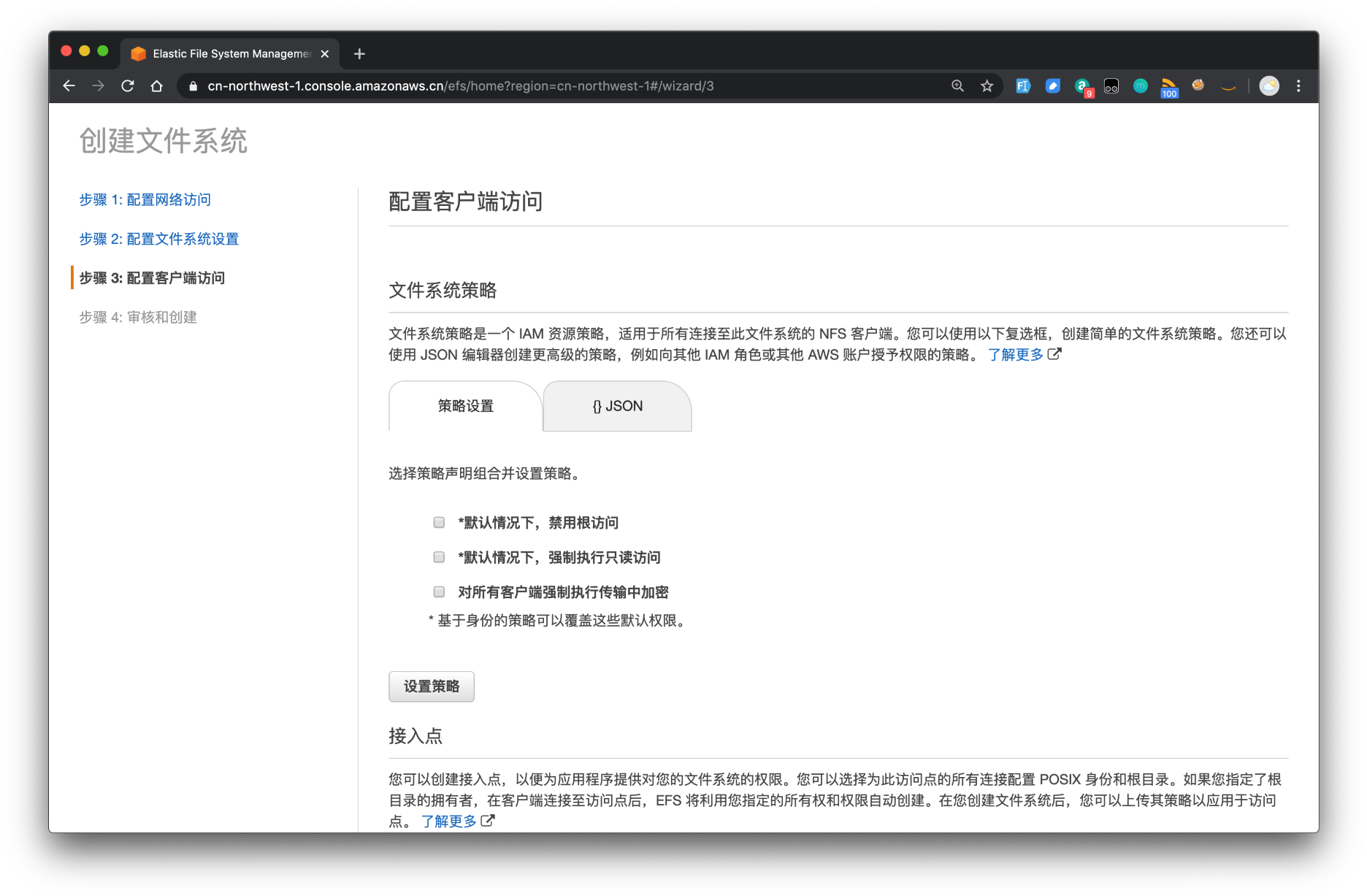Screen dimensions: 1367x896
Task: Open 了解更多 link under 接入点
Action: tap(448, 822)
